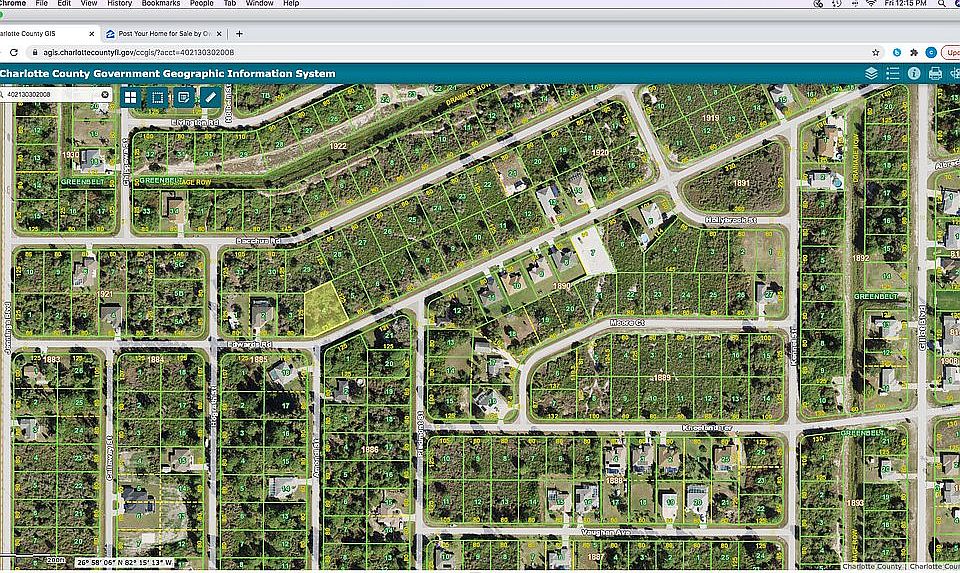
Task: Open a new browser tab
Action: [x=239, y=33]
